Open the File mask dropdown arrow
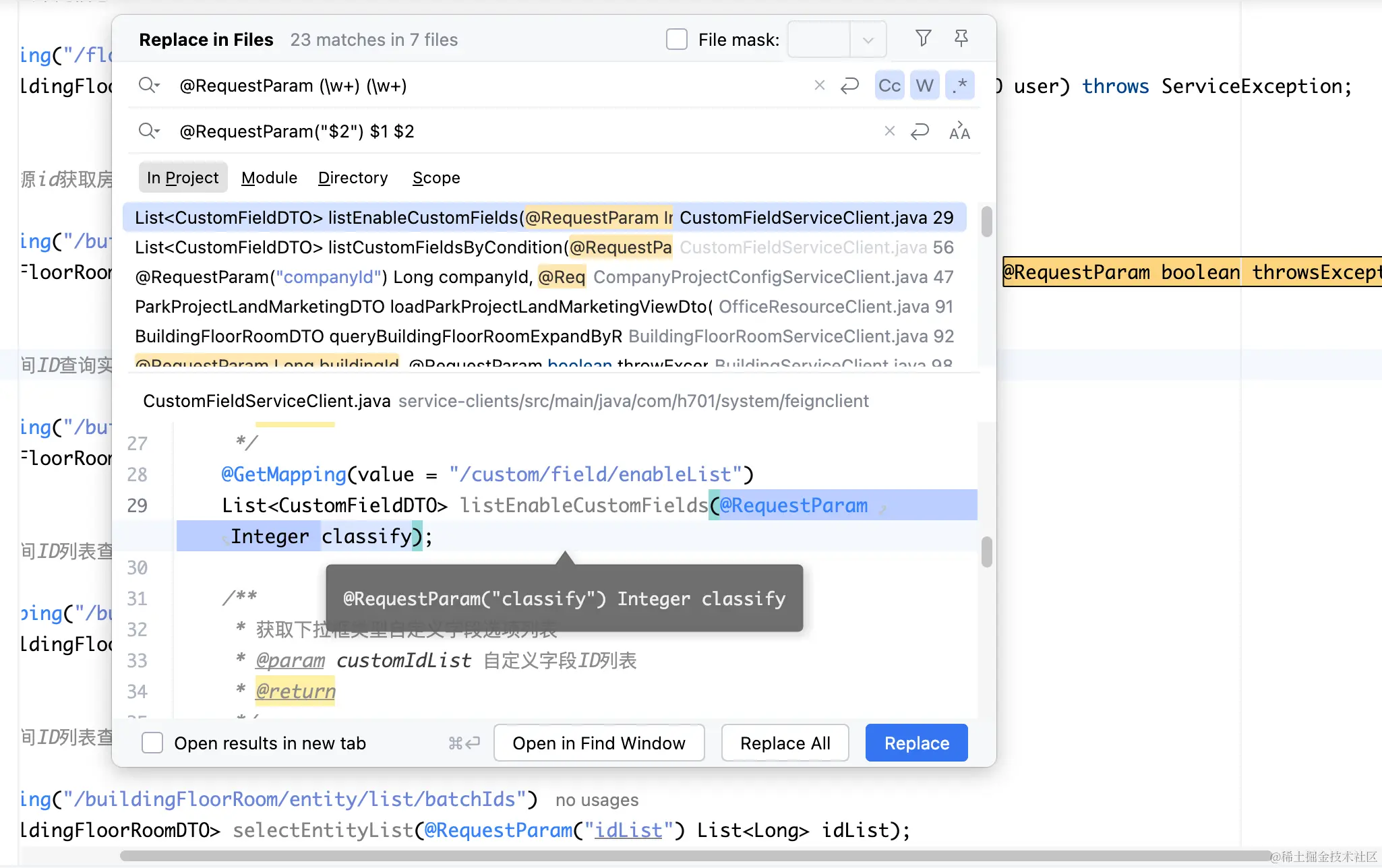 (868, 40)
